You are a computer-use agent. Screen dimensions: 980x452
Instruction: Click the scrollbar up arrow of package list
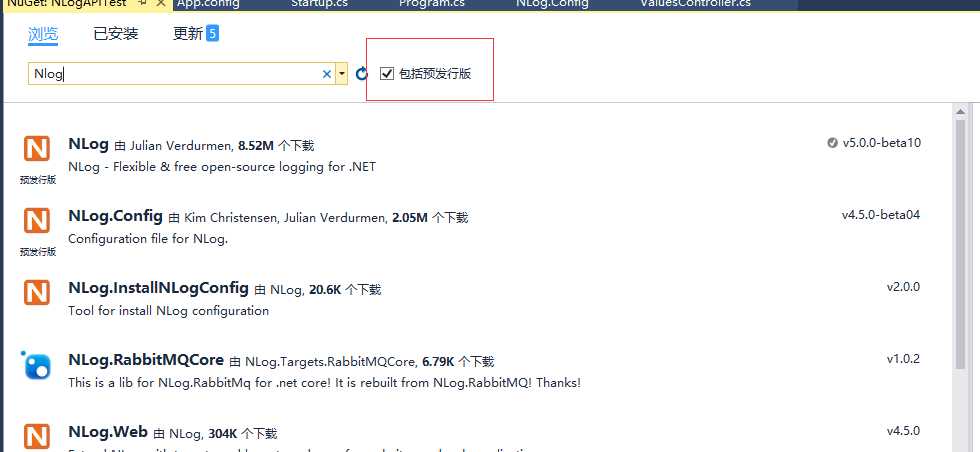click(961, 111)
